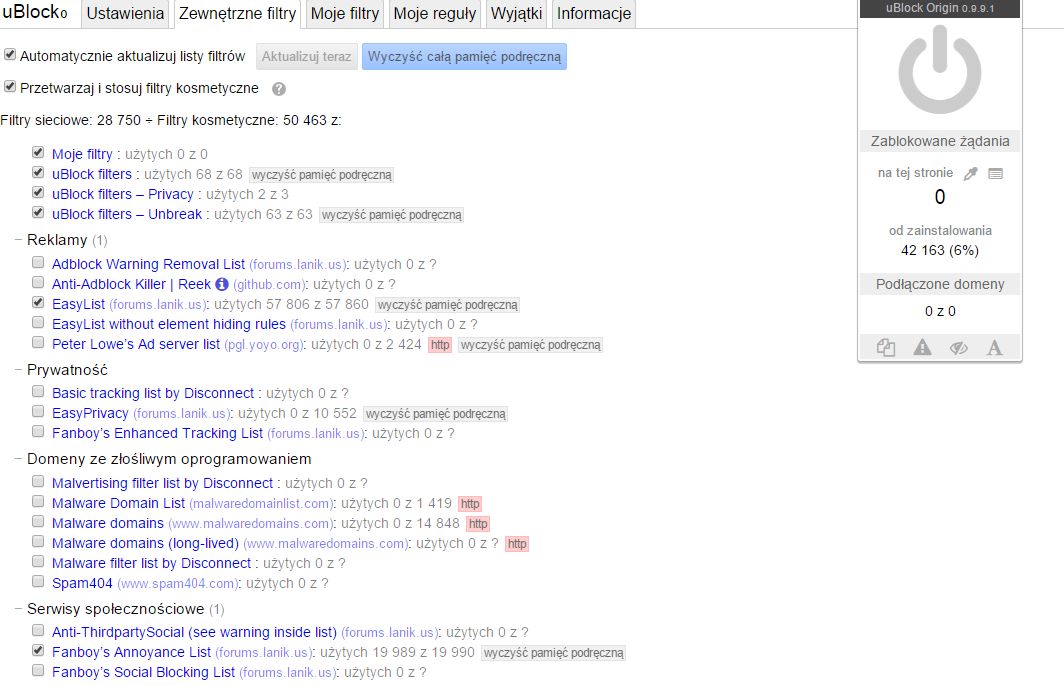Clear cache for EasyPrivacy list
Screen dimensions: 1064x686
coord(435,414)
